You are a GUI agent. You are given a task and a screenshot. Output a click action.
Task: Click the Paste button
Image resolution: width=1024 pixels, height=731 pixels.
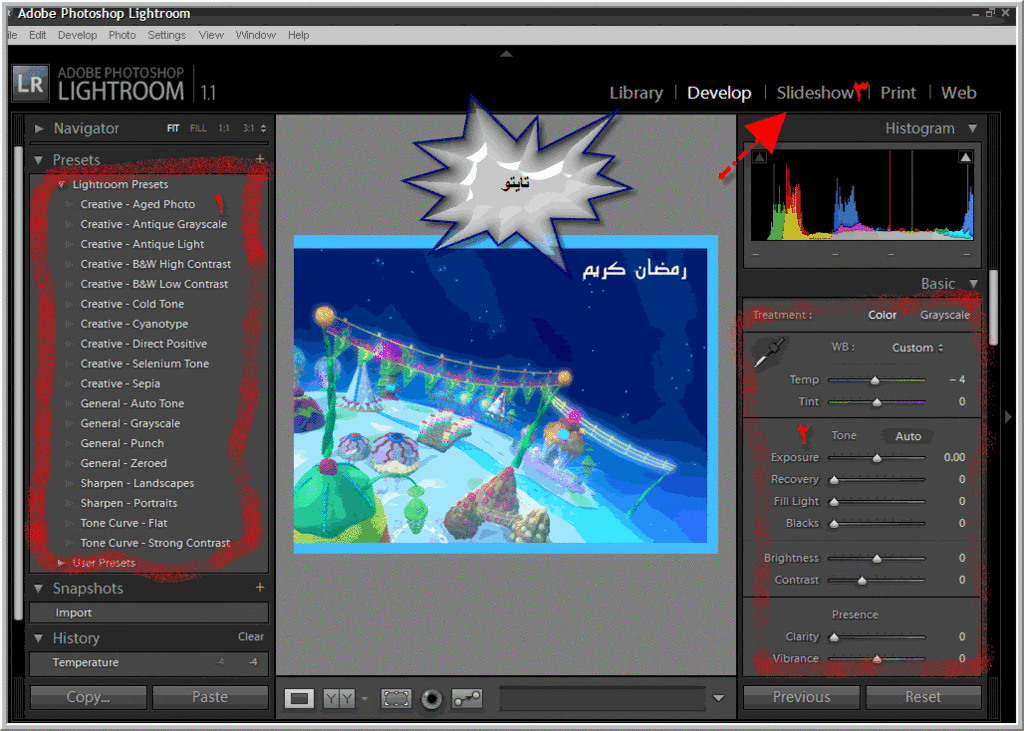pos(210,697)
